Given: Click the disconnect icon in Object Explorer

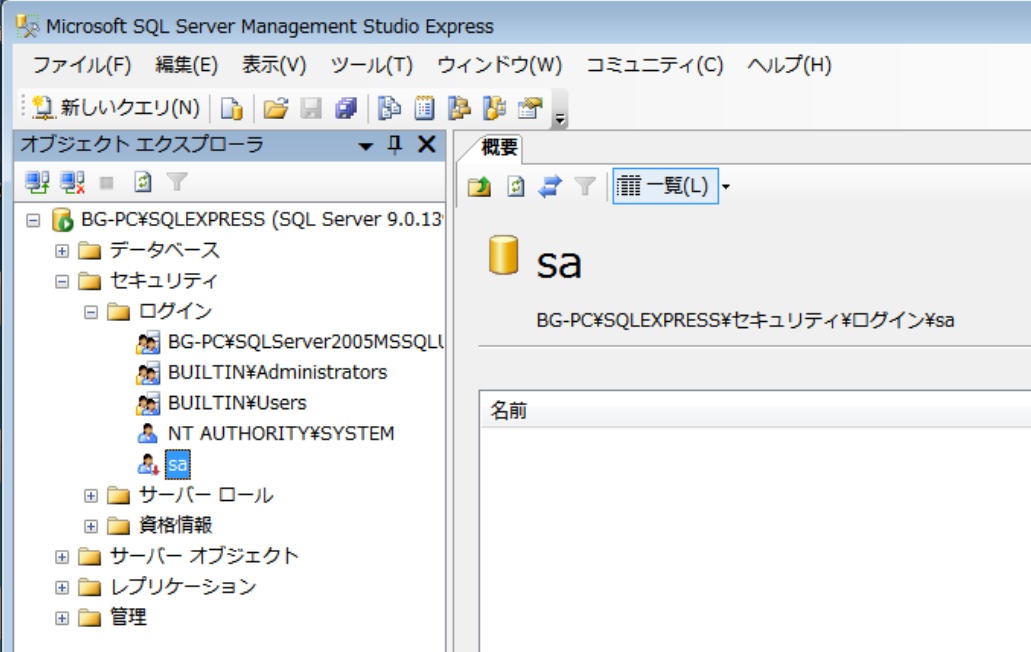Looking at the screenshot, I should pyautogui.click(x=72, y=182).
